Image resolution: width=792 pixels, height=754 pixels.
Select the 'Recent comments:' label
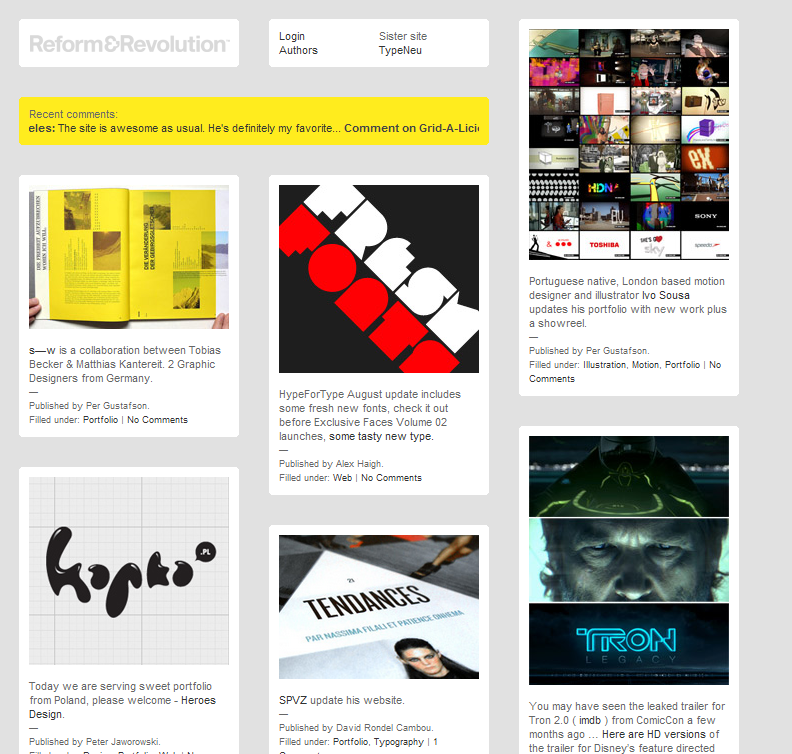pyautogui.click(x=73, y=114)
